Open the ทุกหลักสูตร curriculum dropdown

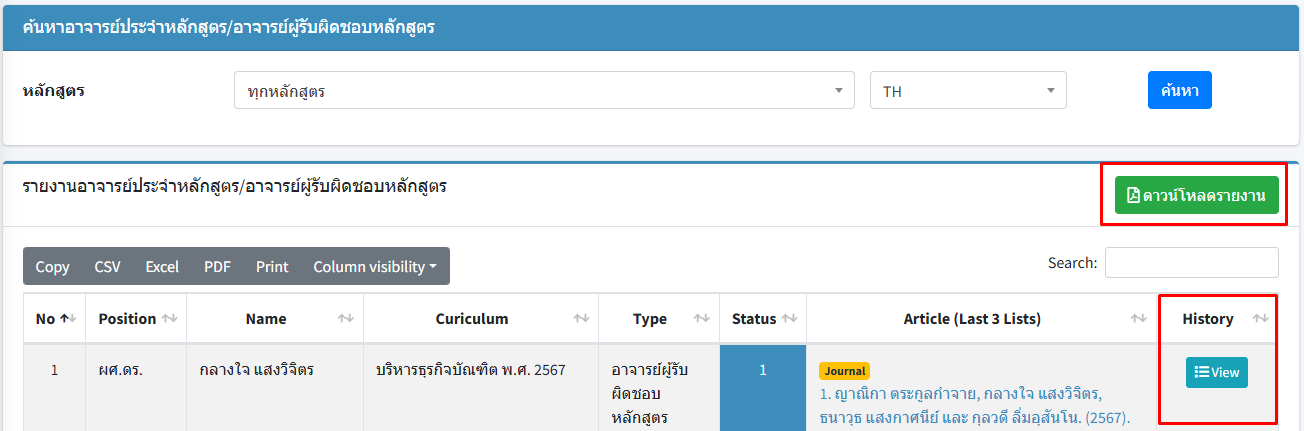[544, 91]
